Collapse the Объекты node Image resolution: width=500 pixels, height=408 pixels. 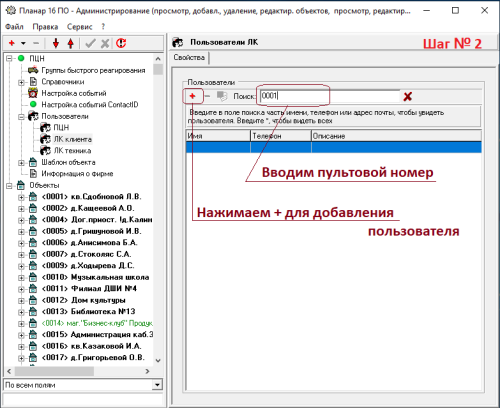(x=9, y=186)
